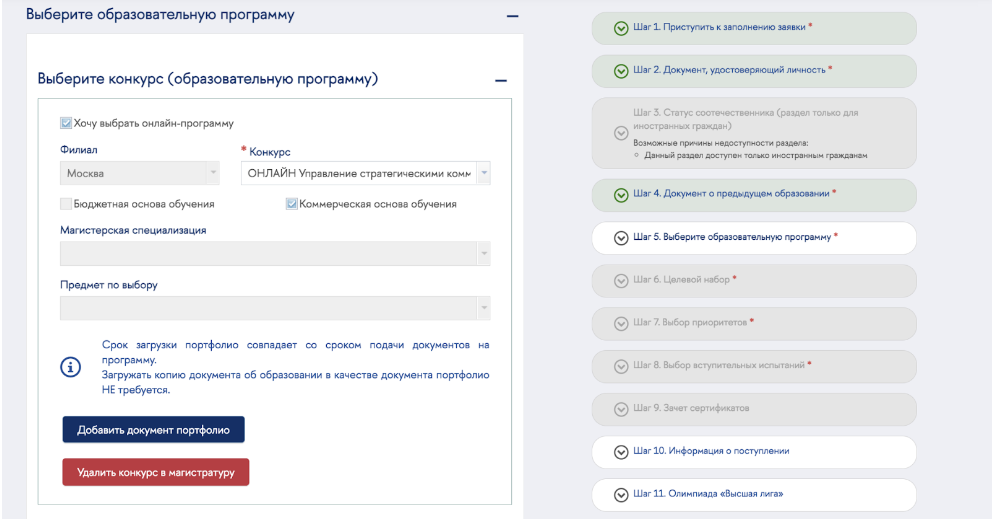
Task: Toggle 'Хочу выбрать онлайн-программу' checkbox
Action: coord(66,123)
